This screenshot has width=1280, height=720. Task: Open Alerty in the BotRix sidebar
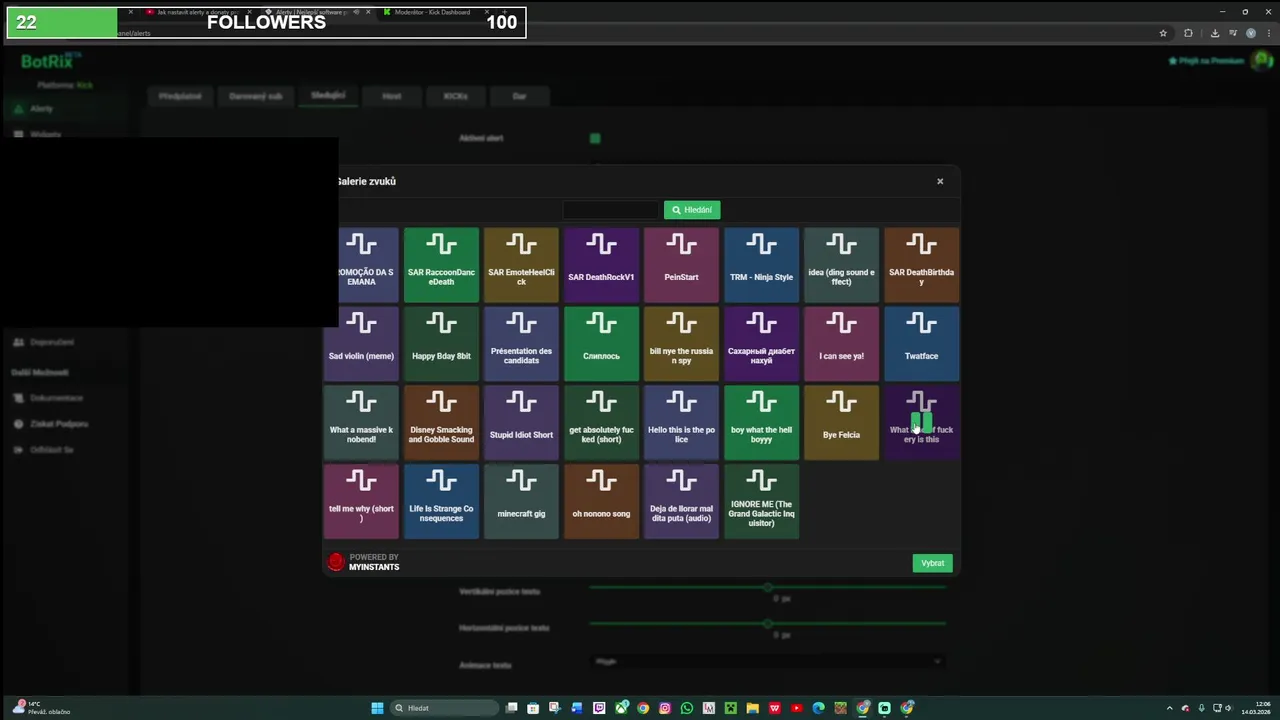(x=41, y=108)
